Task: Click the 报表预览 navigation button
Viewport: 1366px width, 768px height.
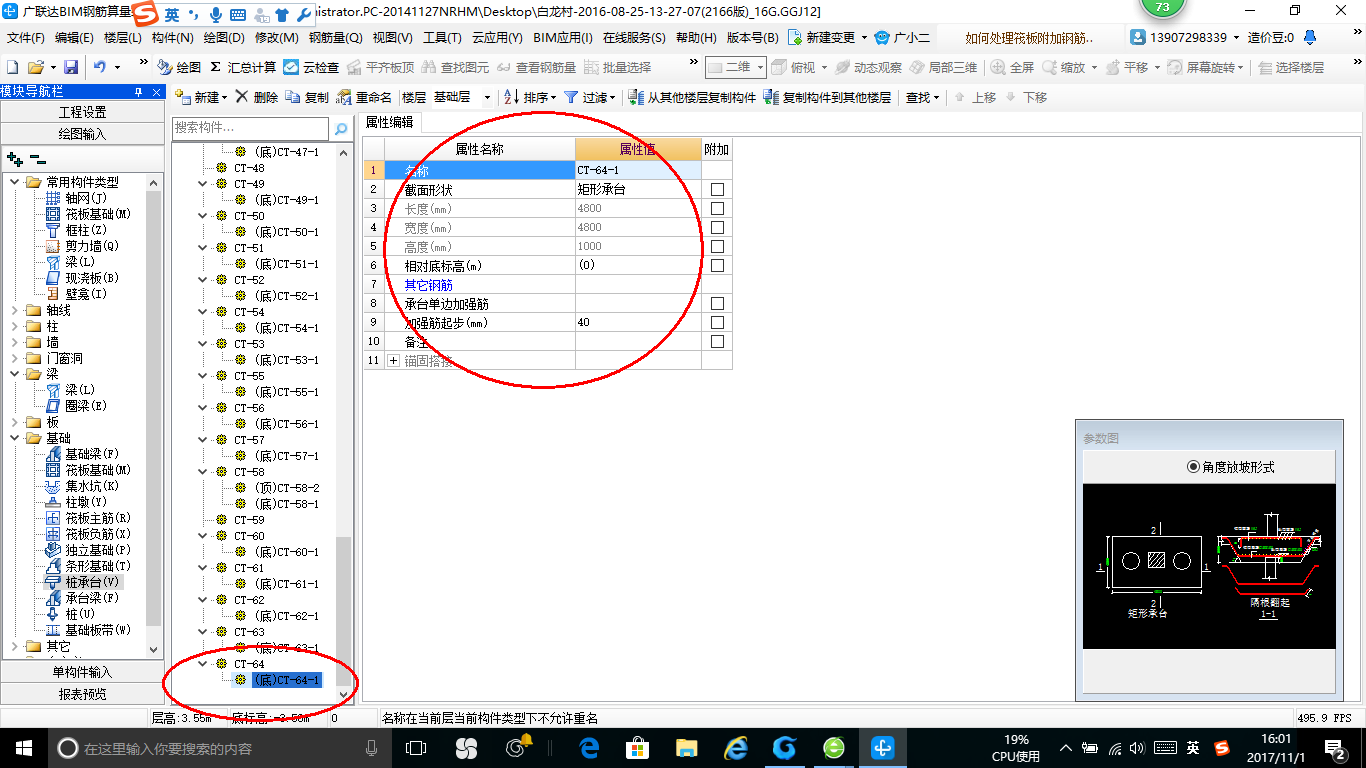Action: 82,694
